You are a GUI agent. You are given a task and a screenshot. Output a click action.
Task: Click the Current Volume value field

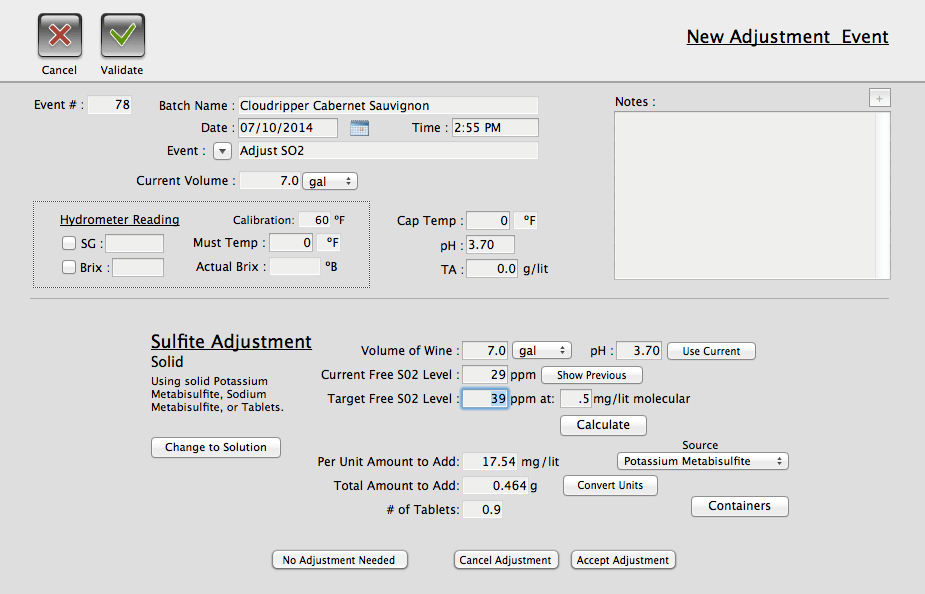point(270,181)
